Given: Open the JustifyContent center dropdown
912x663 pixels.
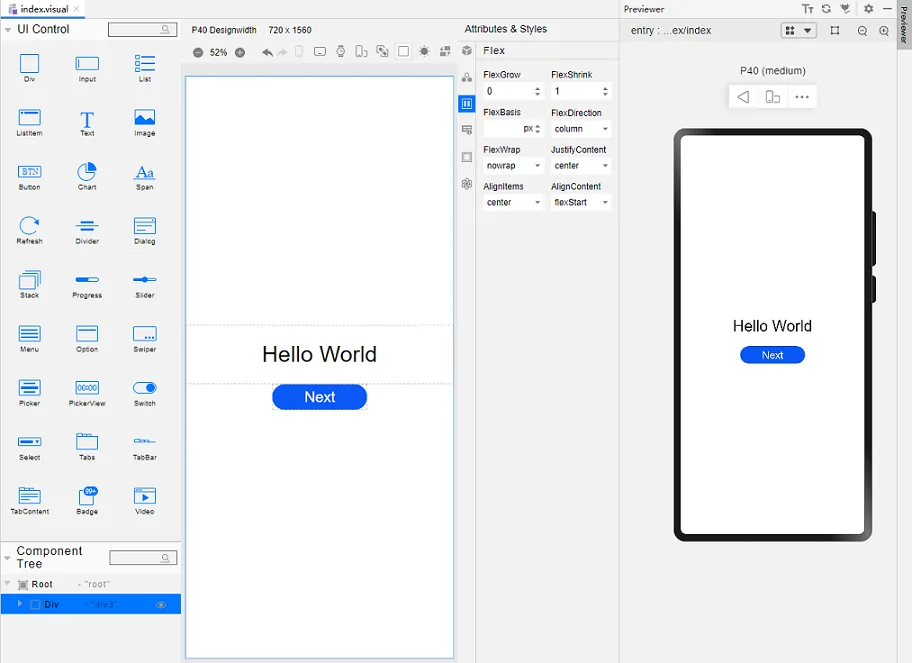Looking at the screenshot, I should pos(580,166).
